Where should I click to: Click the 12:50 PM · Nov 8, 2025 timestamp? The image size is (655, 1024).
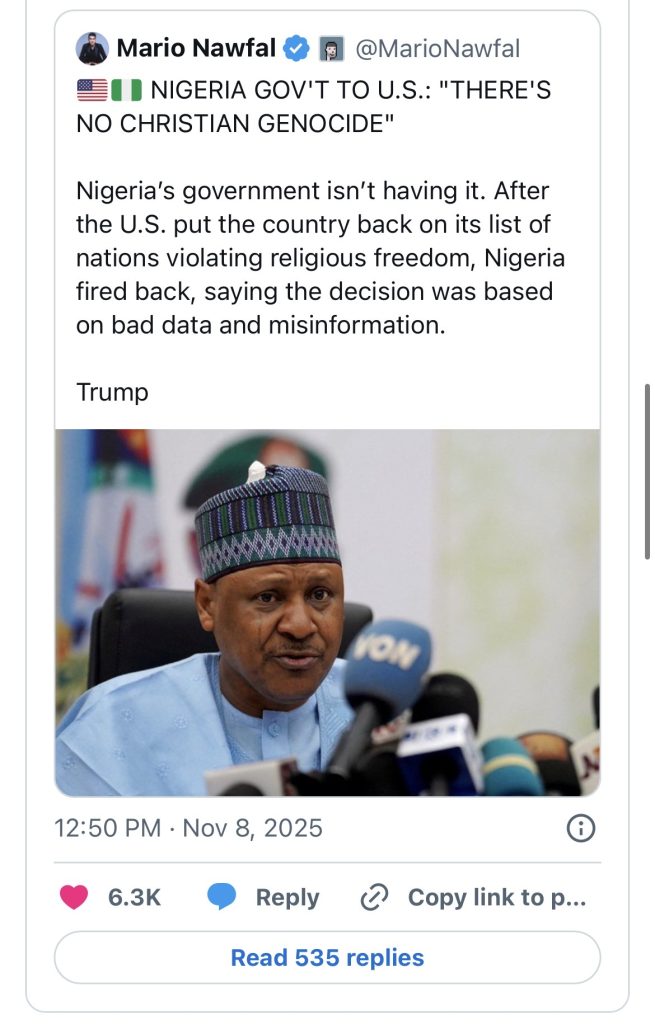189,828
